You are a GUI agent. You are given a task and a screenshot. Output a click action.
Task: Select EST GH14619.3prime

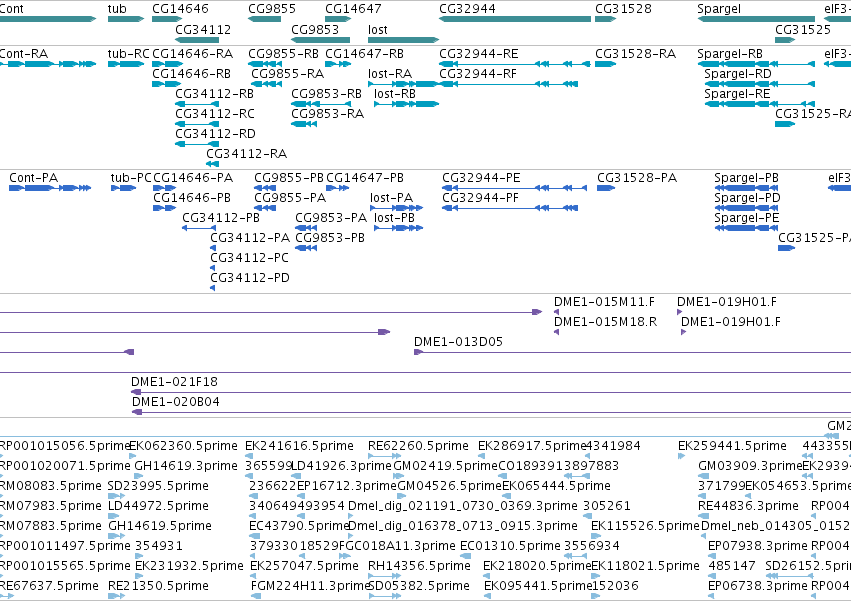[138, 476]
